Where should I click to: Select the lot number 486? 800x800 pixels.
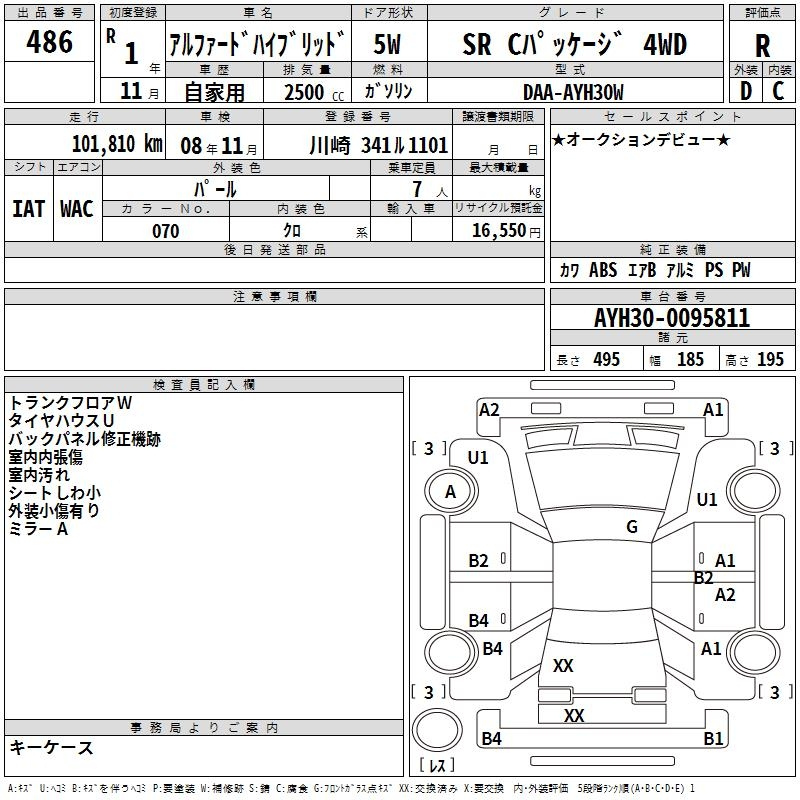[50, 42]
